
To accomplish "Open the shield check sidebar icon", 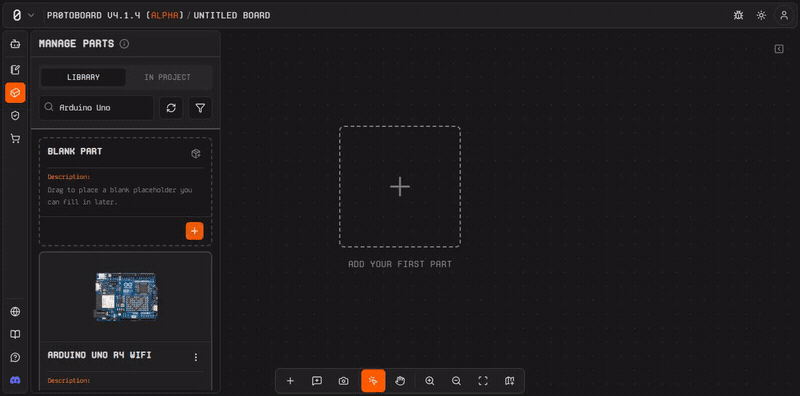I will coord(15,116).
